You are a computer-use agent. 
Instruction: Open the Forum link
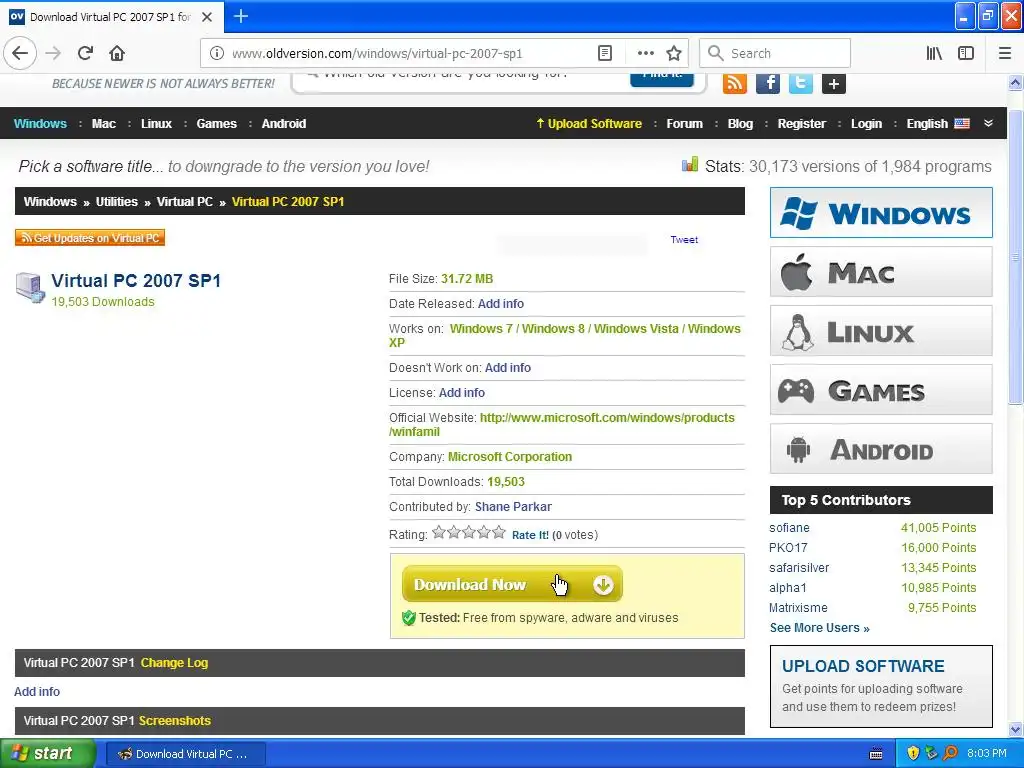684,123
